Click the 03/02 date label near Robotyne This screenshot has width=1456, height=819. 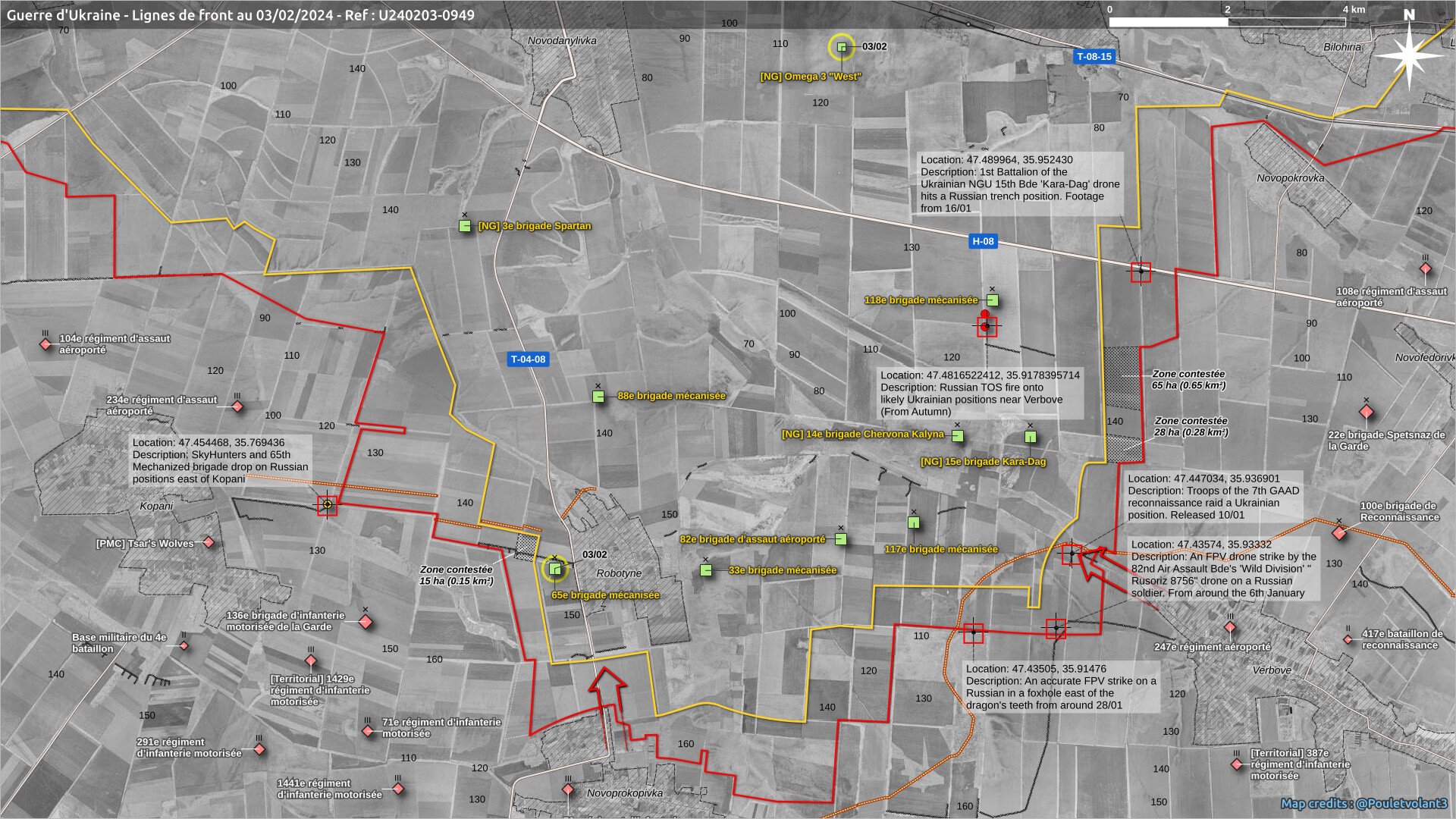pos(595,555)
